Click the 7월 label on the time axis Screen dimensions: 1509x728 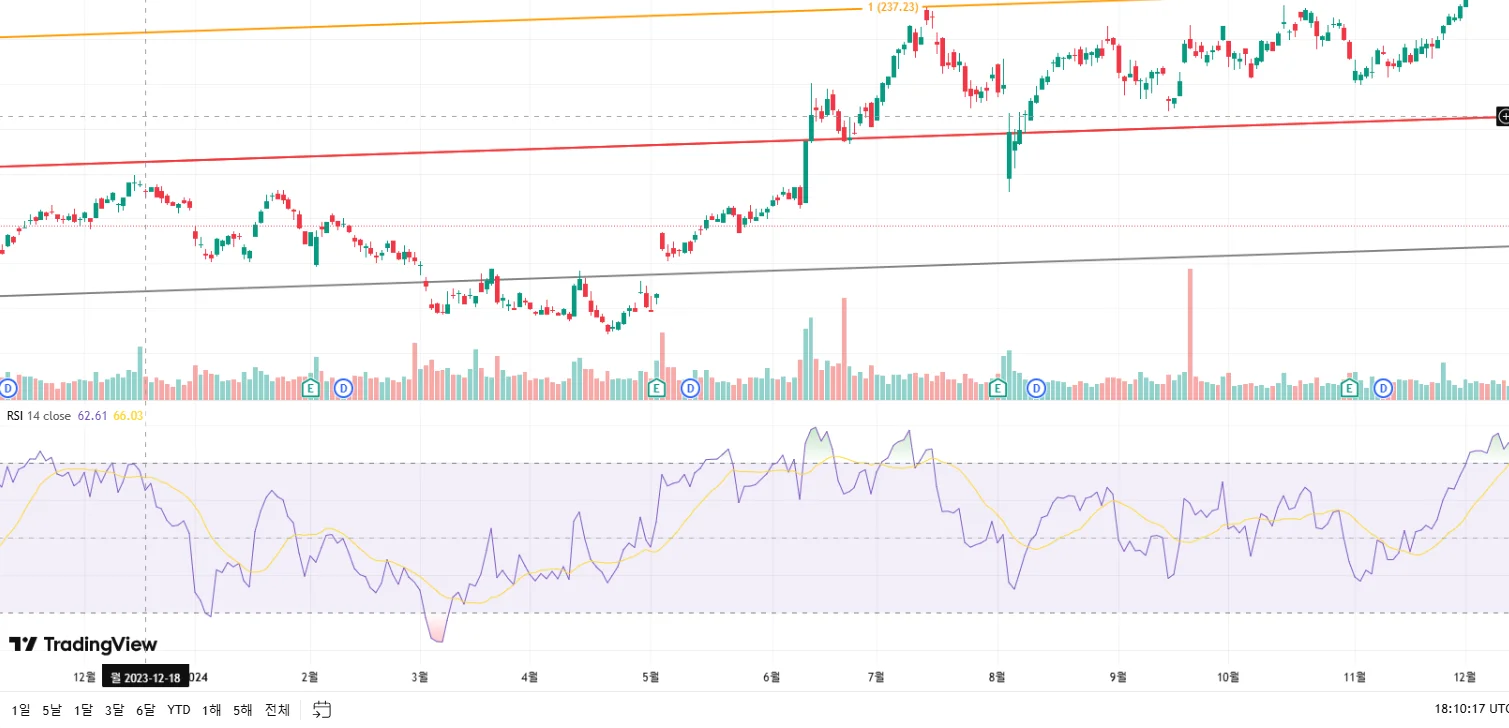(877, 677)
